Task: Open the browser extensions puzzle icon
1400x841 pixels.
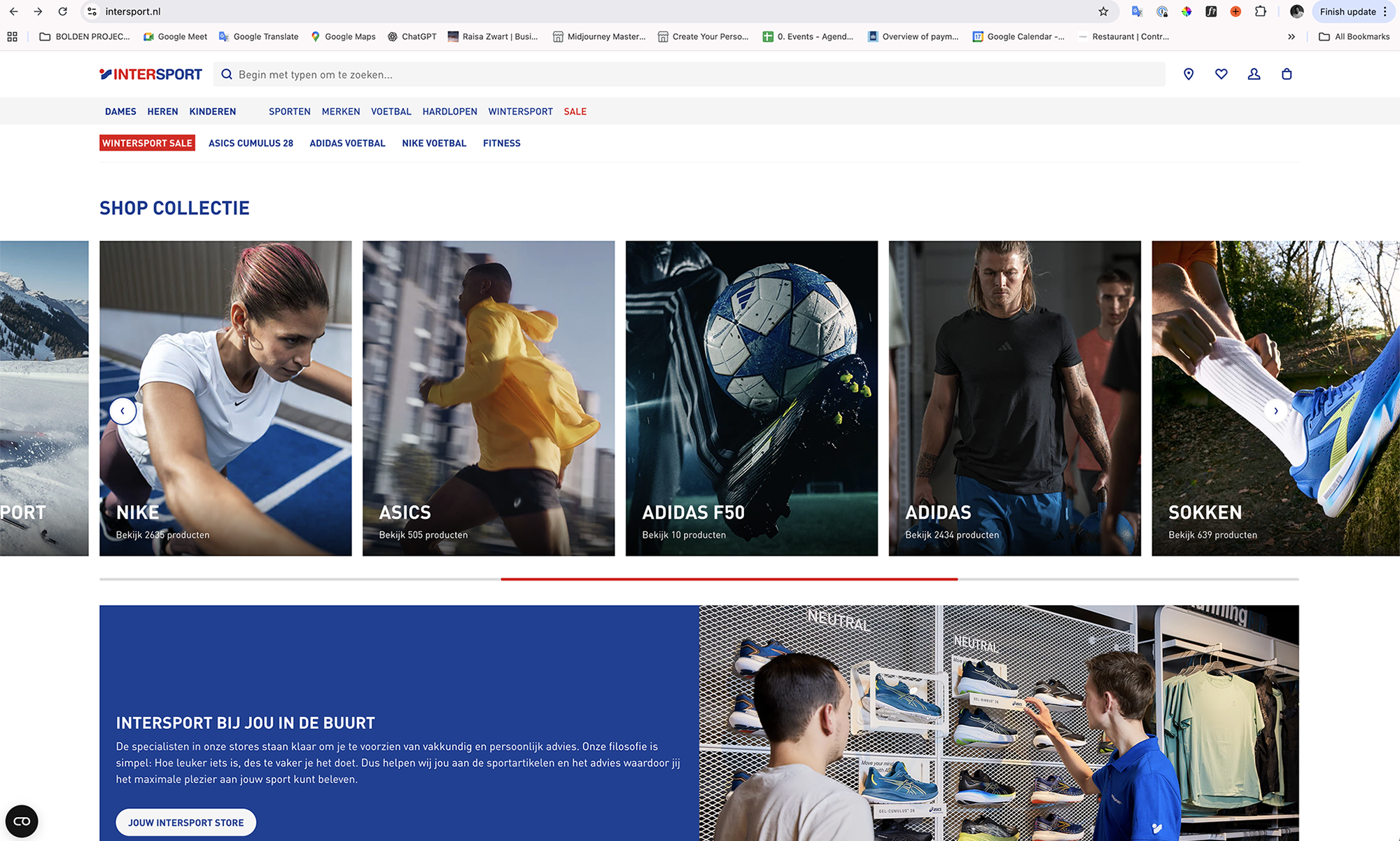Action: tap(1260, 11)
